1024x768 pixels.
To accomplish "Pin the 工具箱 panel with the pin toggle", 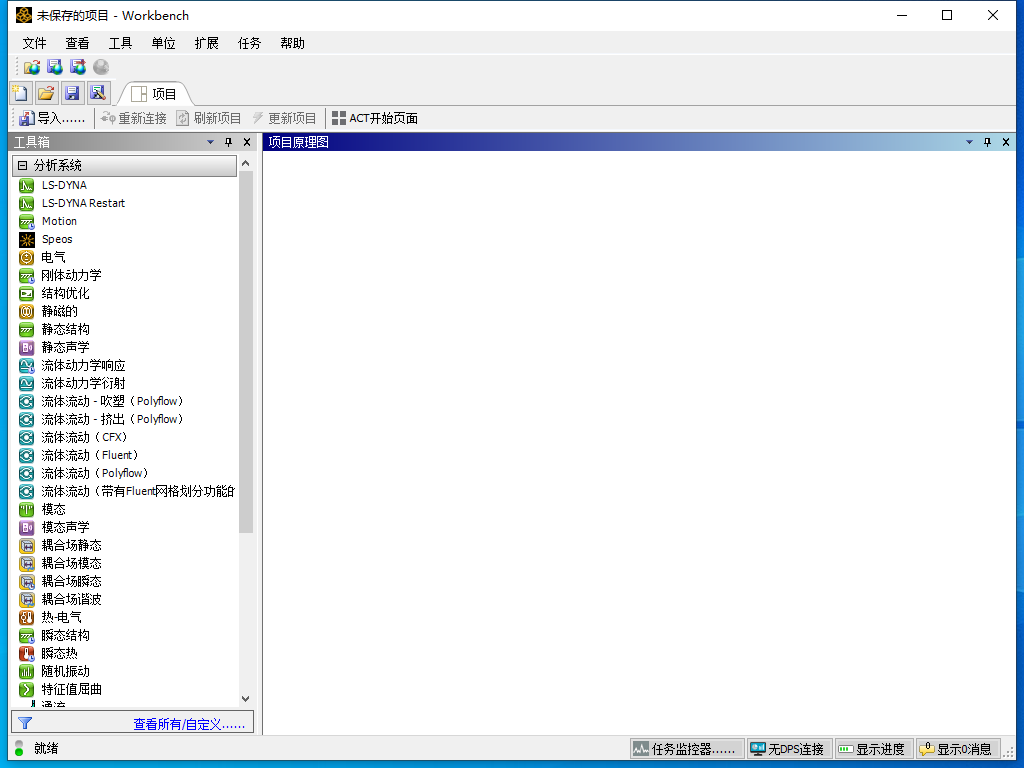I will (228, 142).
